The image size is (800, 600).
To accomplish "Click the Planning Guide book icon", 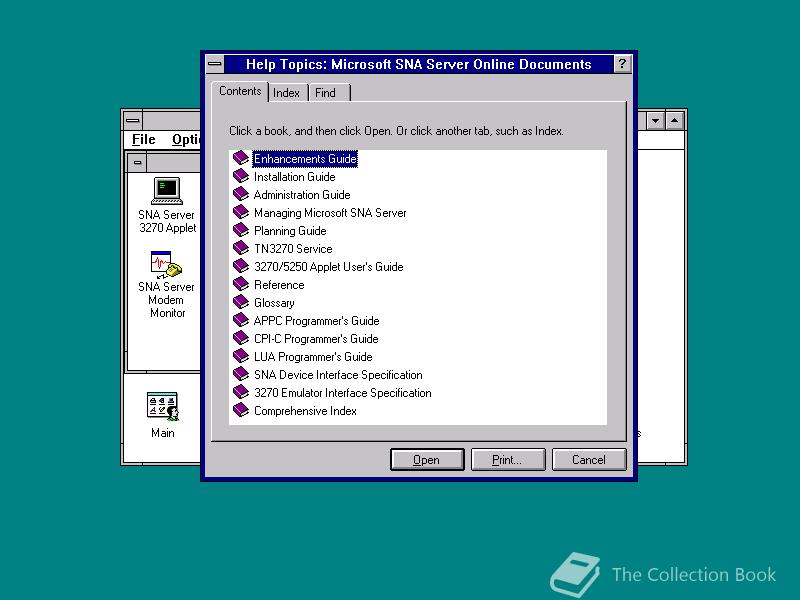I will [241, 230].
